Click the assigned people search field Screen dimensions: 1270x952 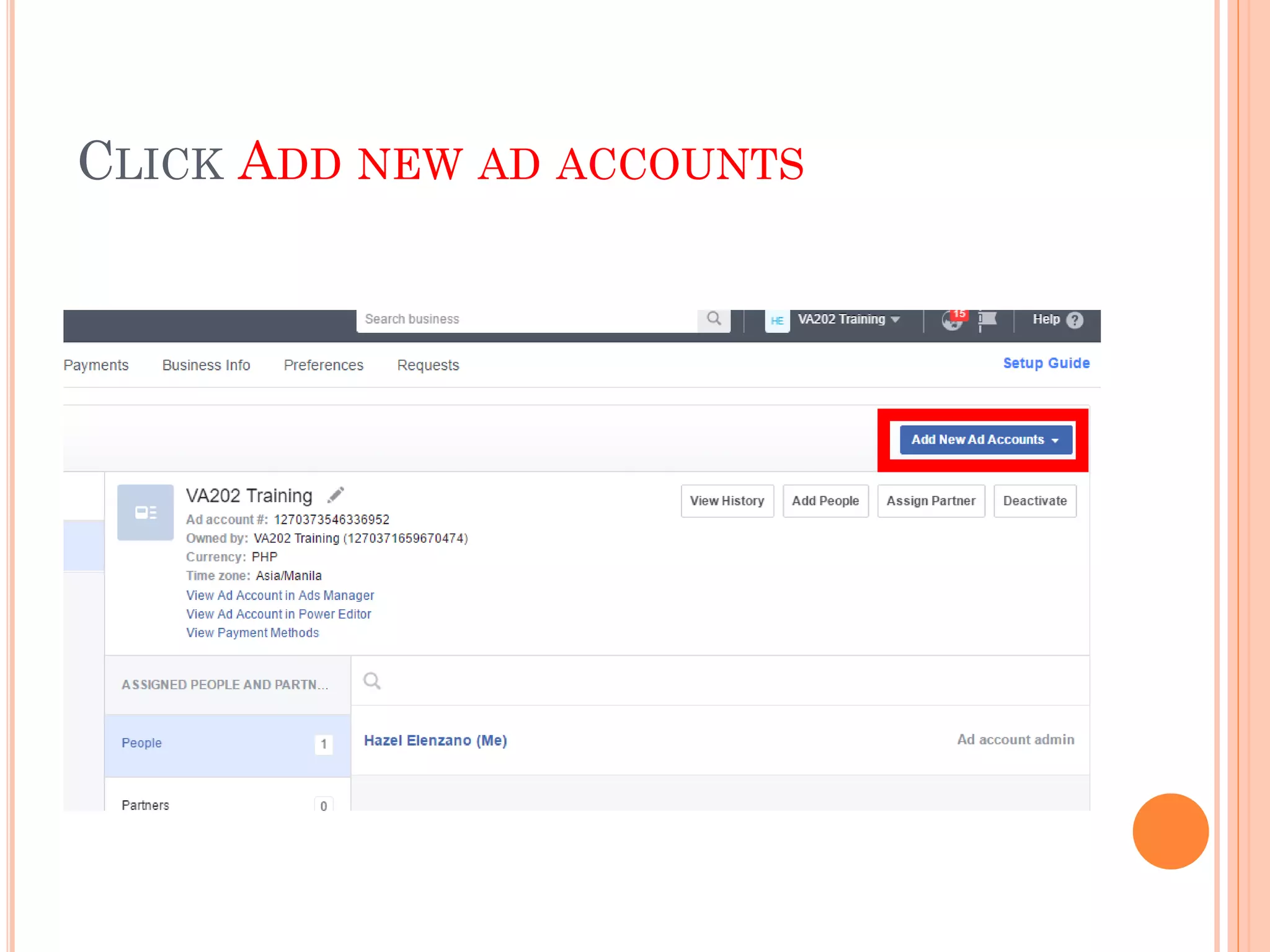coord(720,681)
